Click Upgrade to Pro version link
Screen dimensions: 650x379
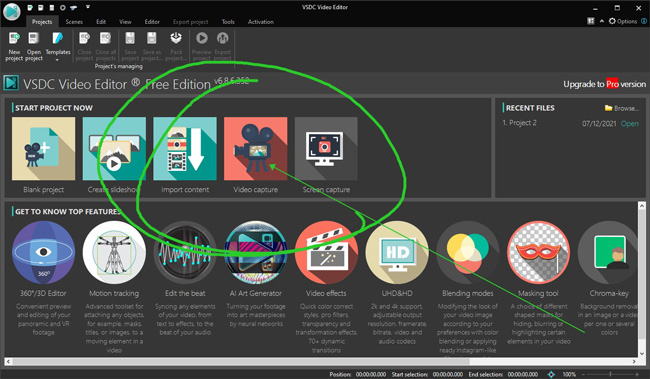coord(604,84)
